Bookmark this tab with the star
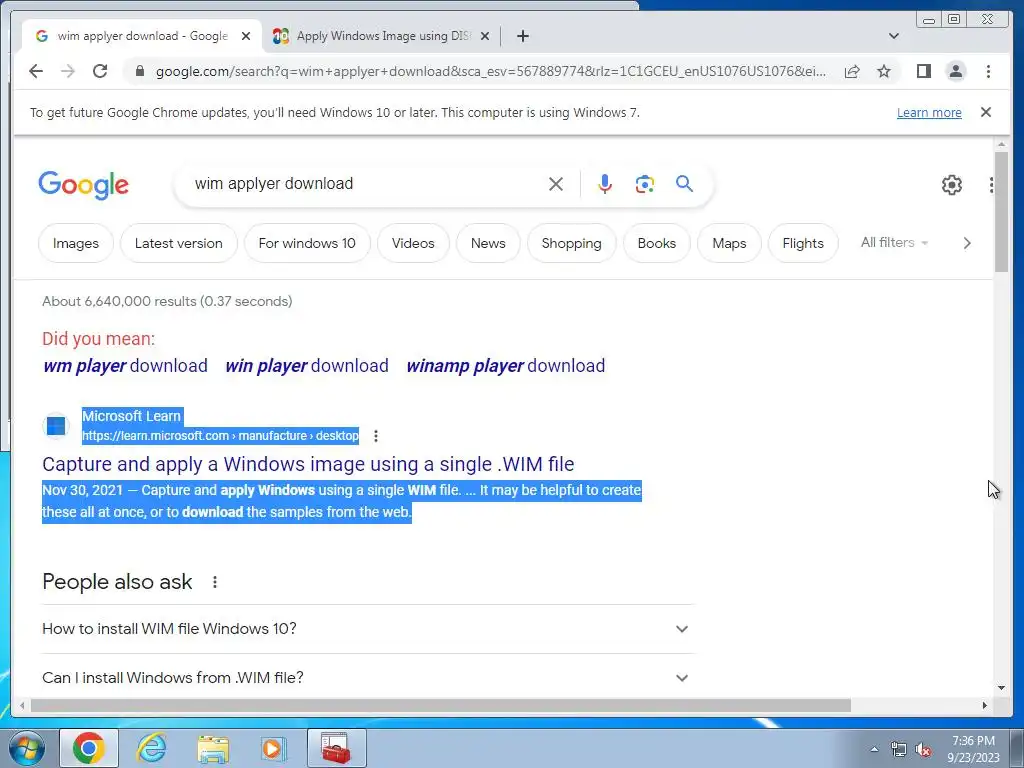Screen dimensions: 1024x768 [884, 71]
